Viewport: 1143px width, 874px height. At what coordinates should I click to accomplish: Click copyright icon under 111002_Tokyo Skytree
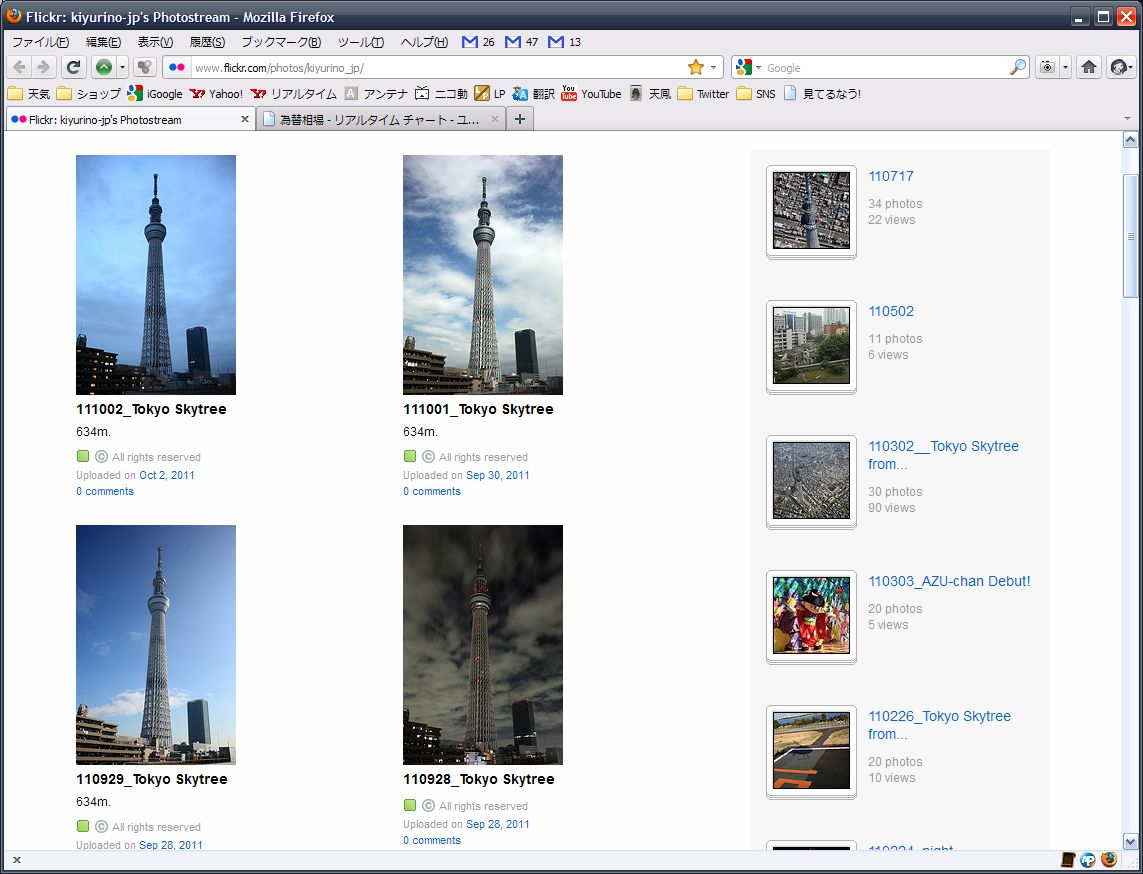pos(101,456)
